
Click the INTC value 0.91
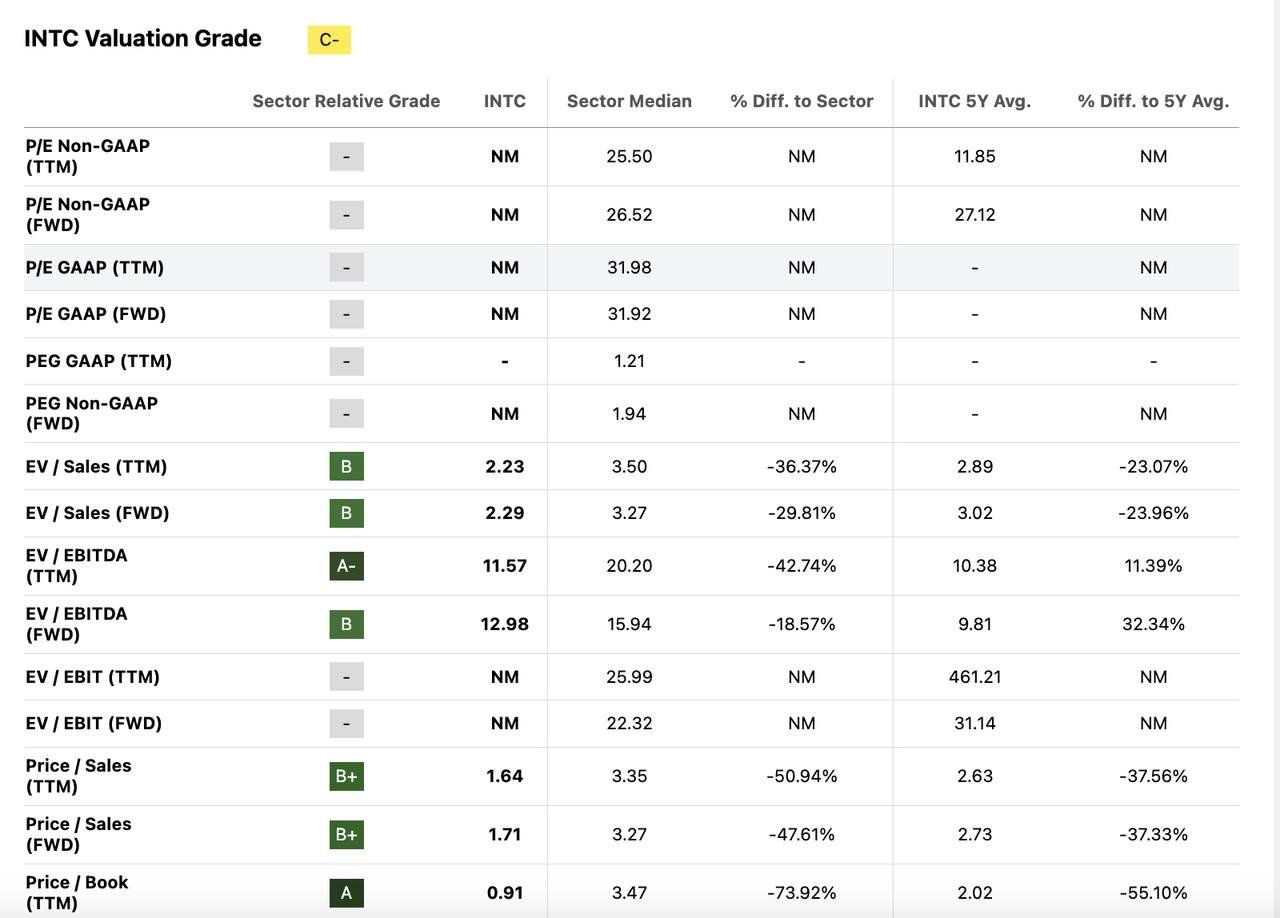[505, 893]
